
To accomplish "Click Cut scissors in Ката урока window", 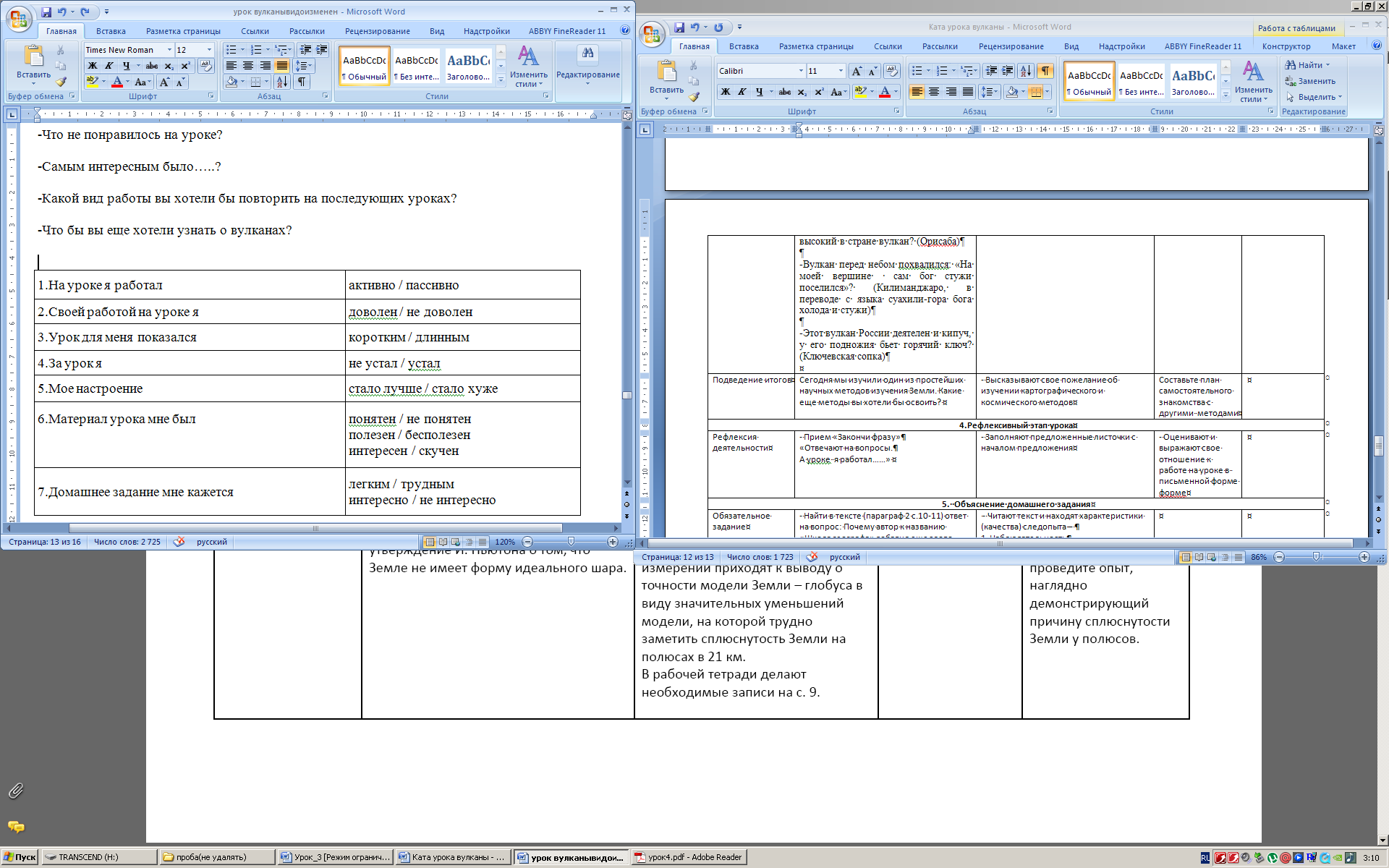I will [694, 66].
